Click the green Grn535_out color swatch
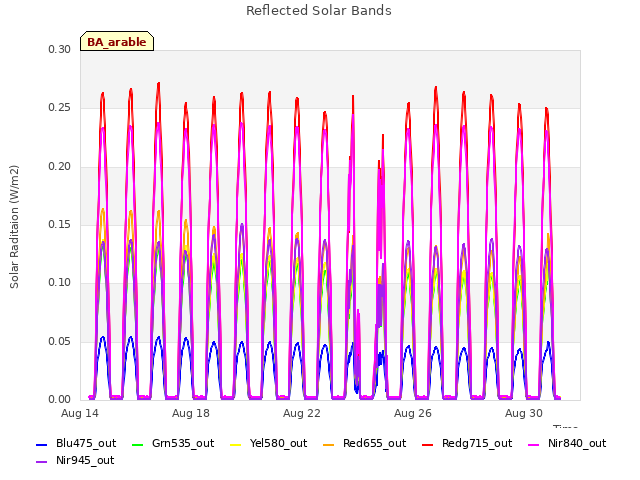Image resolution: width=640 pixels, height=480 pixels. pyautogui.click(x=138, y=444)
